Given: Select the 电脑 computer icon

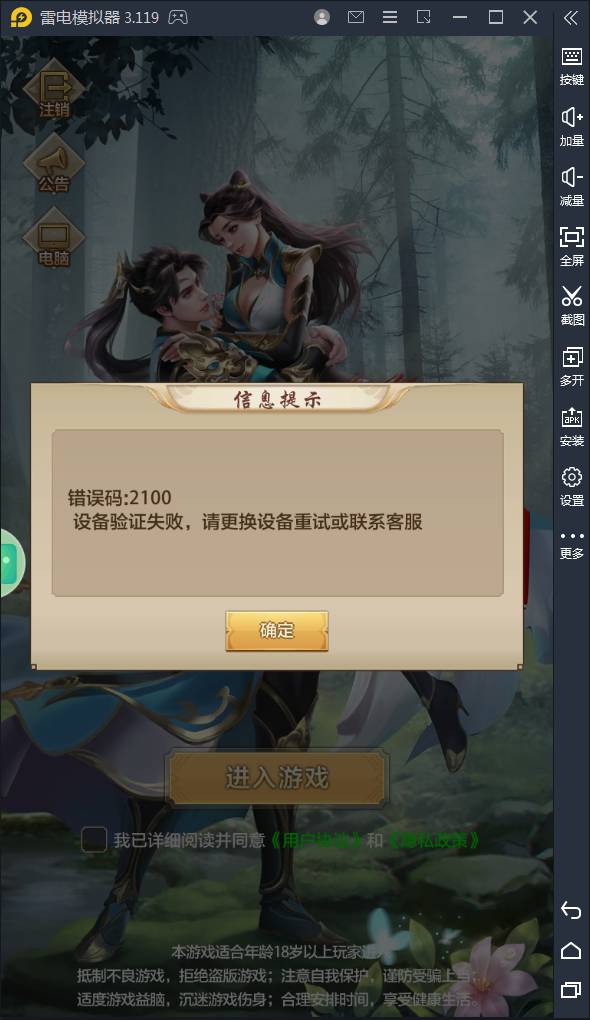Looking at the screenshot, I should coord(54,239).
